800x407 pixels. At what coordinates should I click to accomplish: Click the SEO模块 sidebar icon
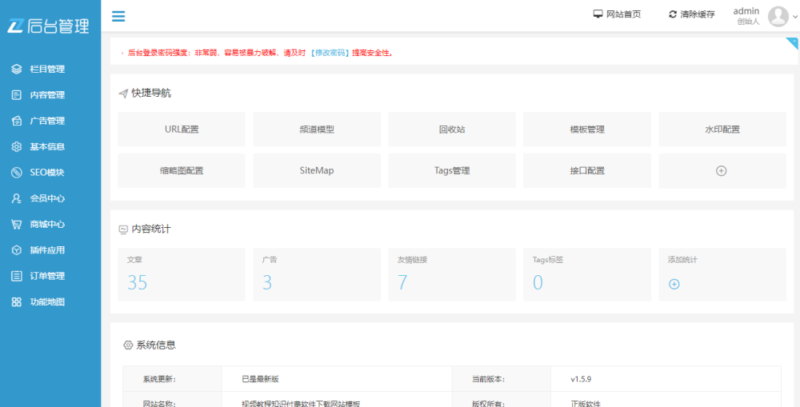16,172
